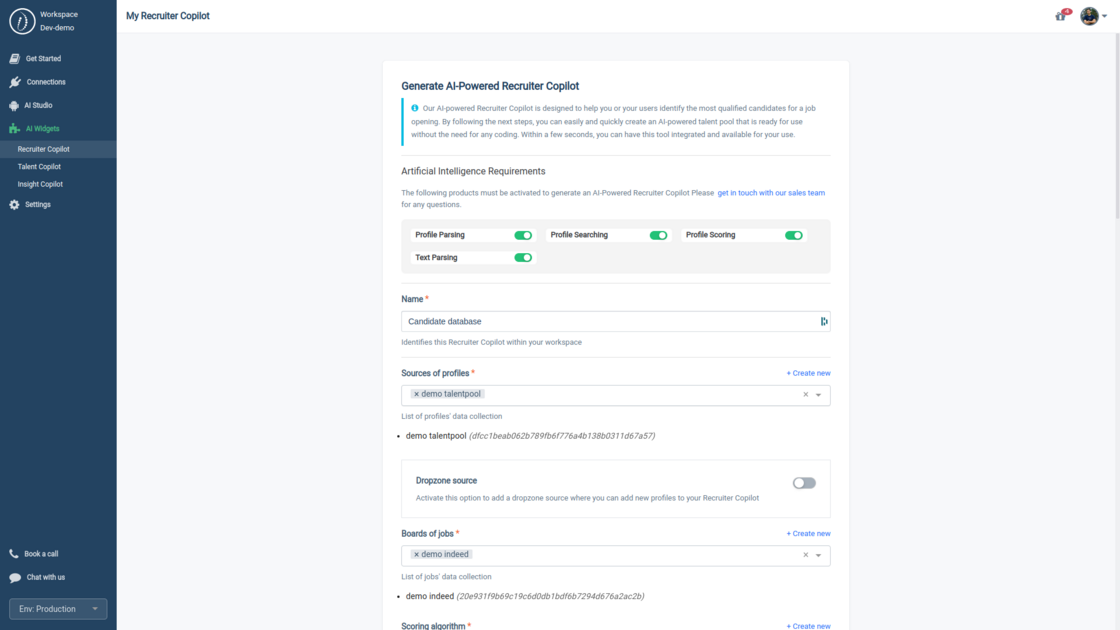Screen dimensions: 1120x630
Task: Open the Env: Production environment selector
Action: [x=57, y=608]
